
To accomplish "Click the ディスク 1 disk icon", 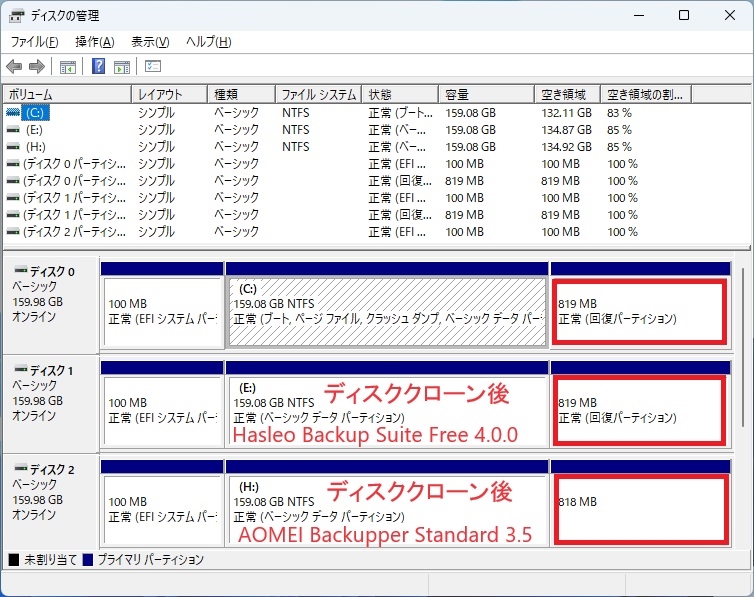I will pyautogui.click(x=21, y=369).
